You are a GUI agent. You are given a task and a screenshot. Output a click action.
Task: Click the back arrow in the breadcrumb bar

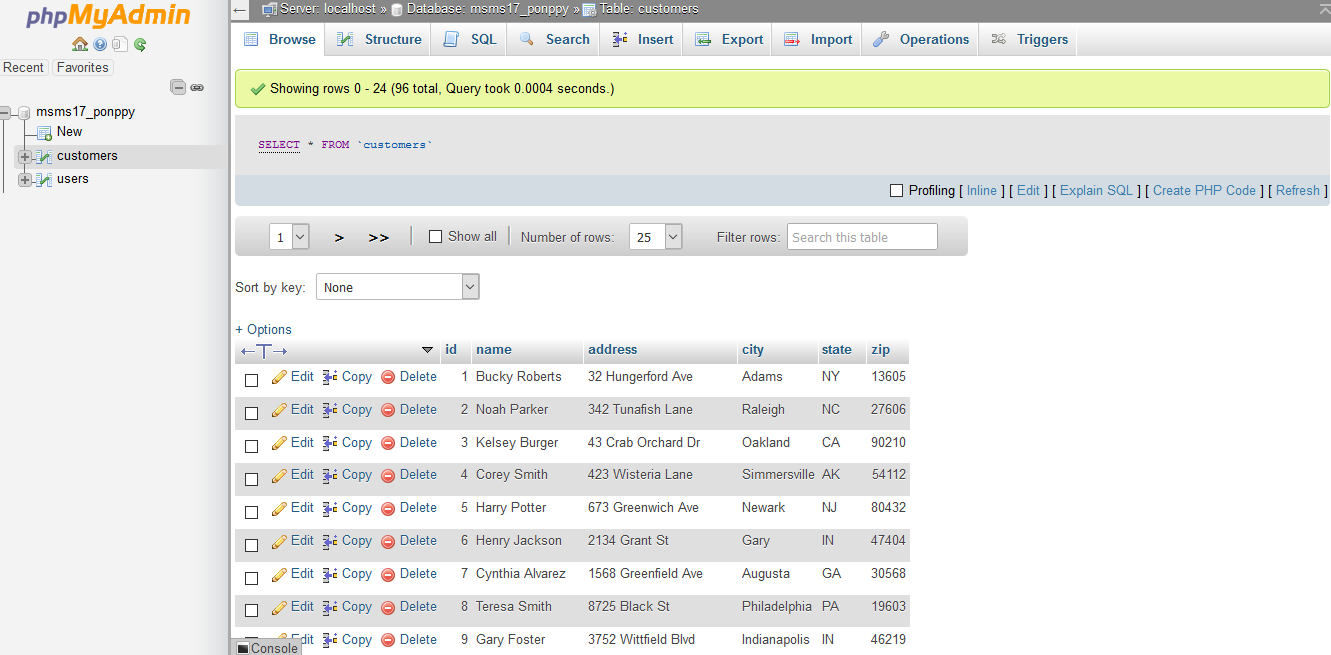click(240, 9)
